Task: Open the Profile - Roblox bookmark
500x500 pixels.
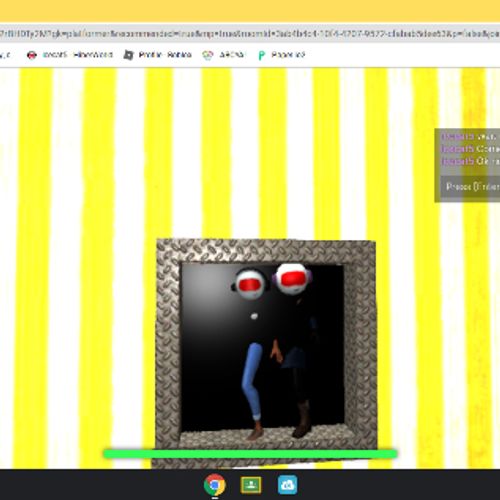Action: (x=165, y=55)
